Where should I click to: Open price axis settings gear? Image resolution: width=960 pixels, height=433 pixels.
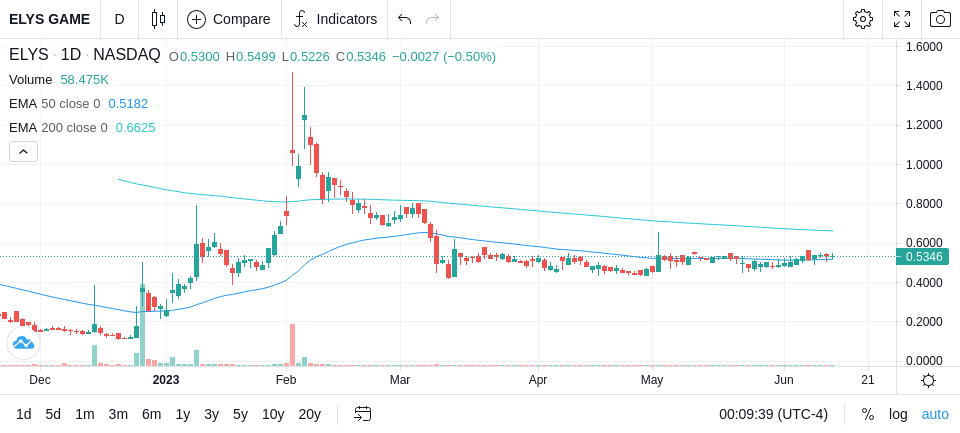point(928,380)
